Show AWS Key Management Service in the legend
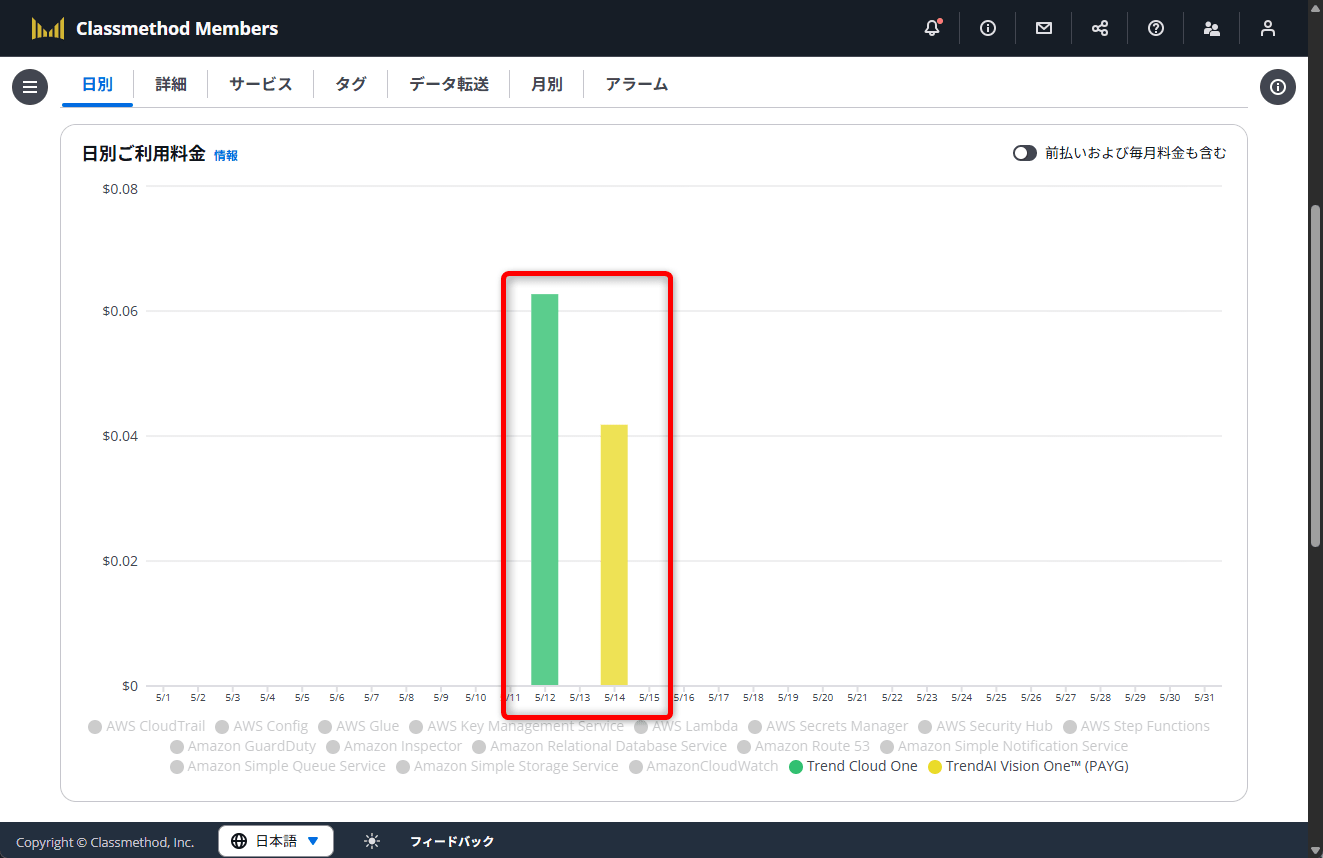Viewport: 1323px width, 858px height. (517, 727)
